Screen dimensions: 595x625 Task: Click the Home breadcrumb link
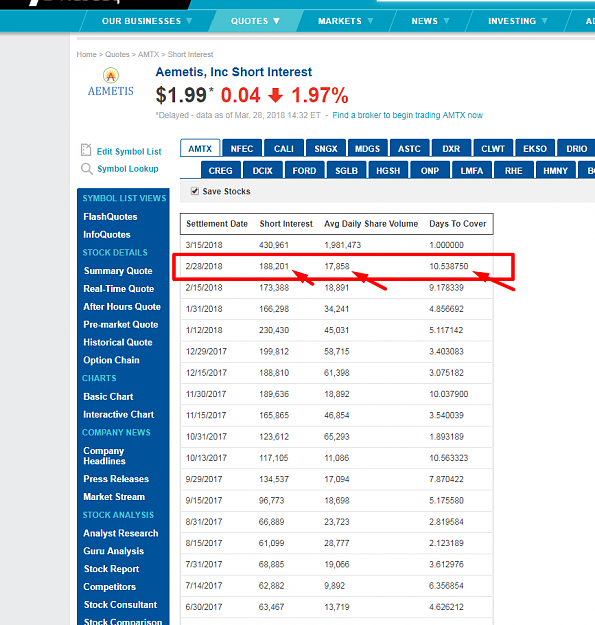pyautogui.click(x=86, y=54)
